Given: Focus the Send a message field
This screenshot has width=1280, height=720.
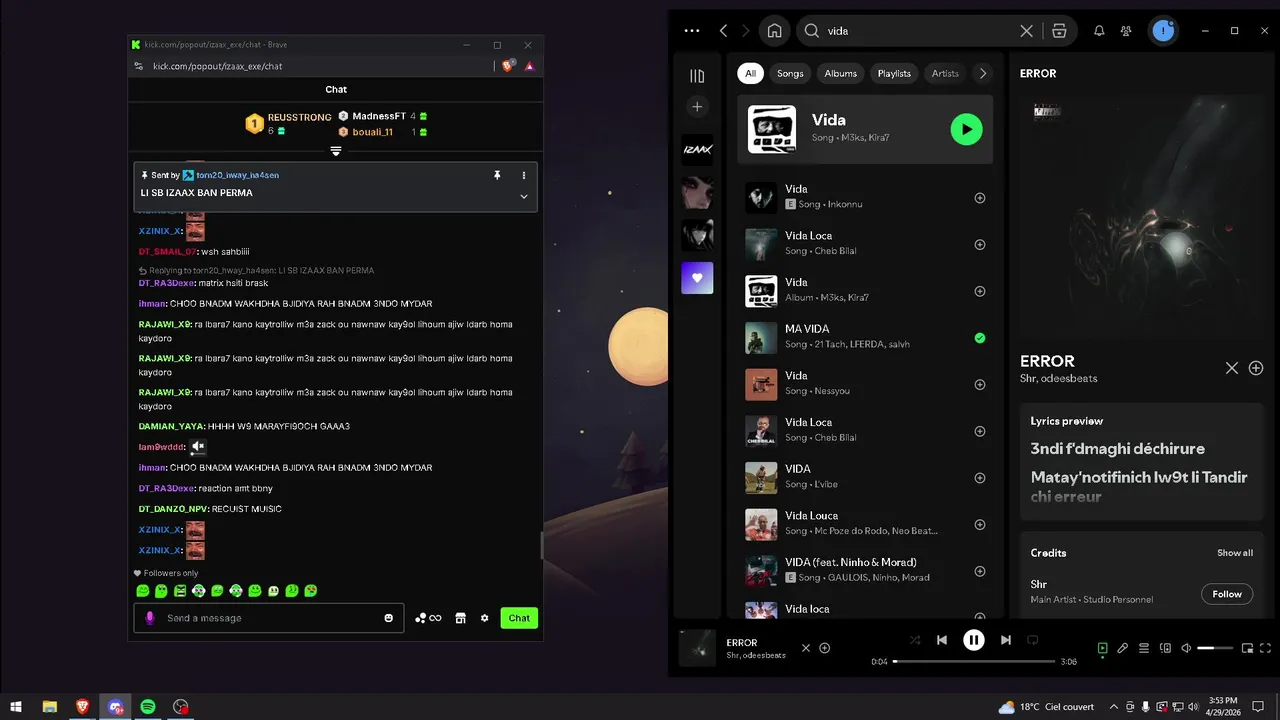Looking at the screenshot, I should tap(269, 618).
